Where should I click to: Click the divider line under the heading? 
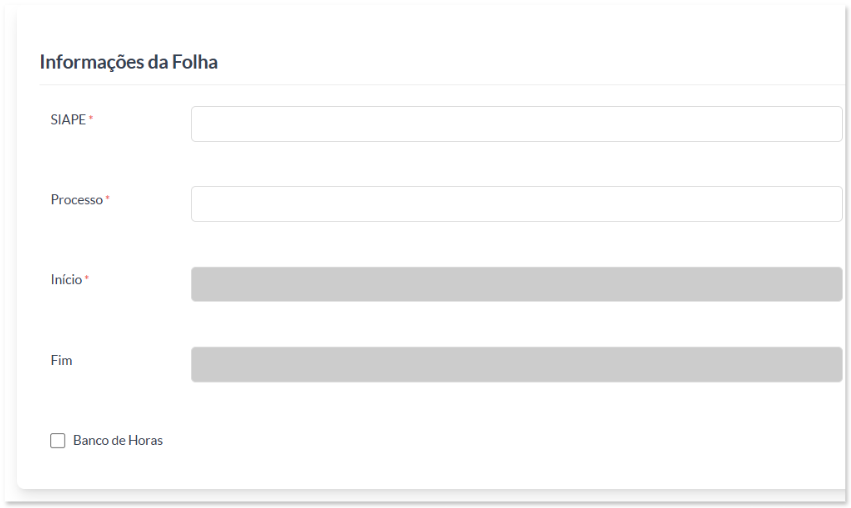(x=442, y=85)
